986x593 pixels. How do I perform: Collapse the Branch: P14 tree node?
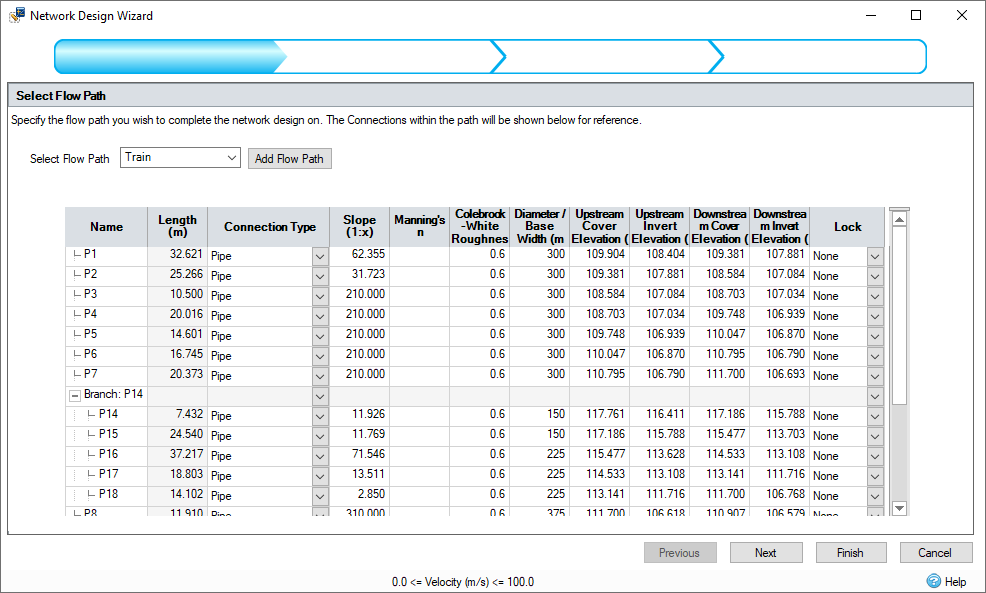tap(75, 396)
